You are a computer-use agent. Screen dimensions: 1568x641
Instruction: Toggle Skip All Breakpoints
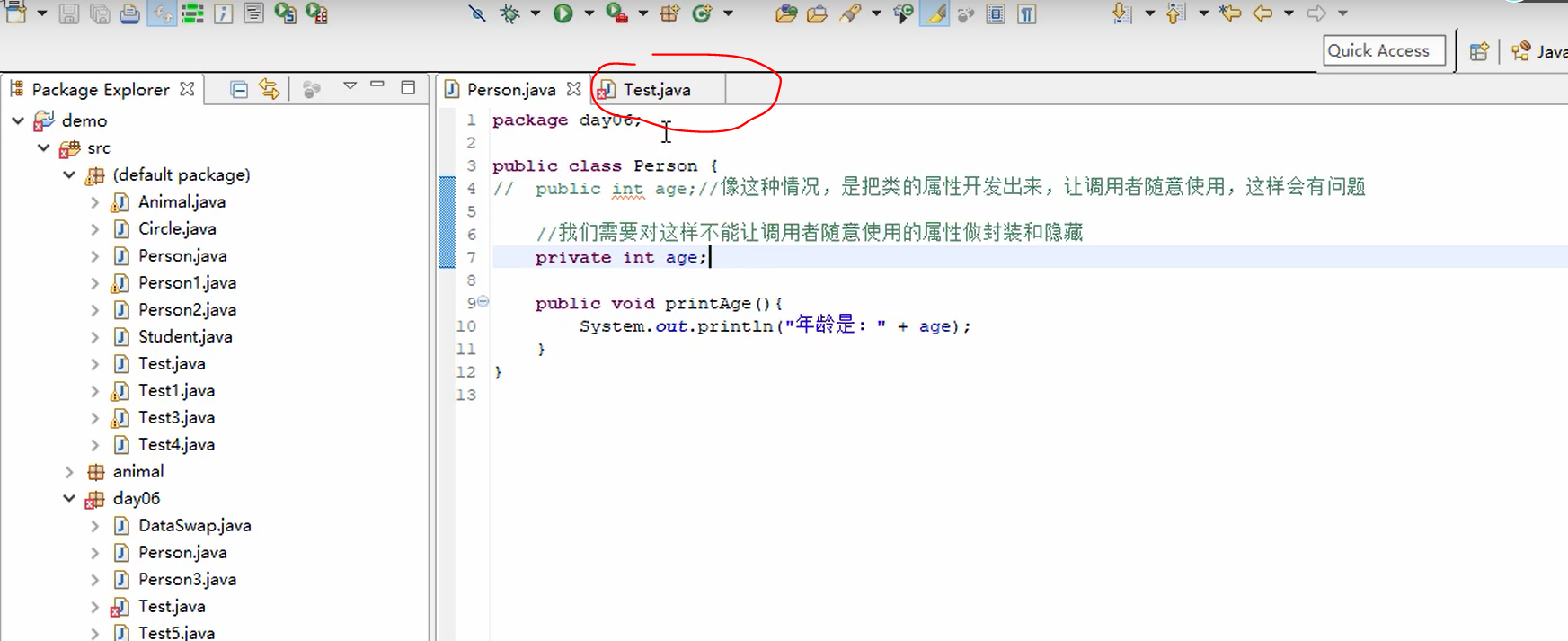pyautogui.click(x=477, y=13)
